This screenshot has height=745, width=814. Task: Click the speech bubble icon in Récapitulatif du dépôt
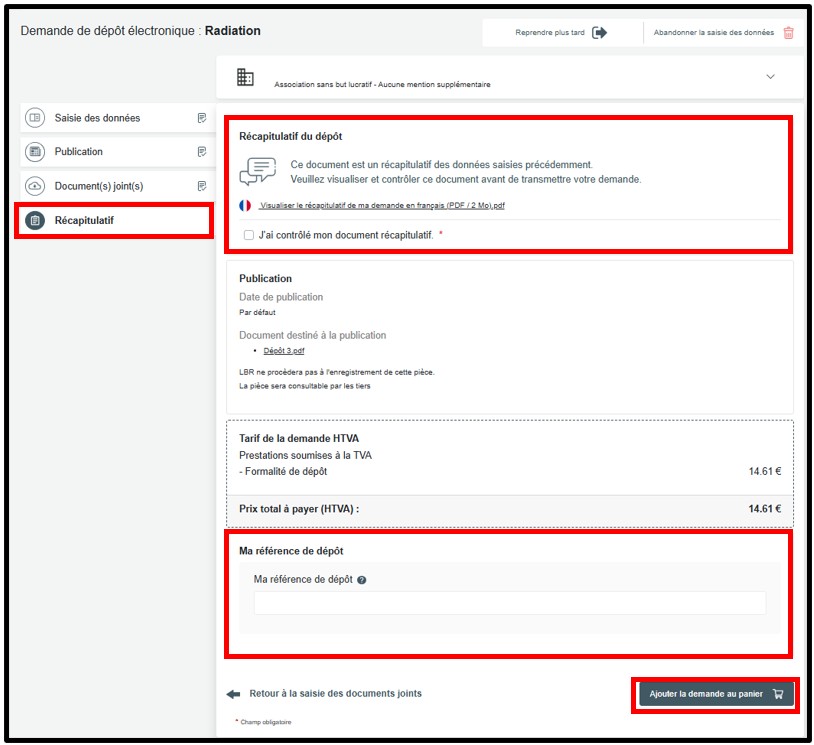click(x=257, y=171)
